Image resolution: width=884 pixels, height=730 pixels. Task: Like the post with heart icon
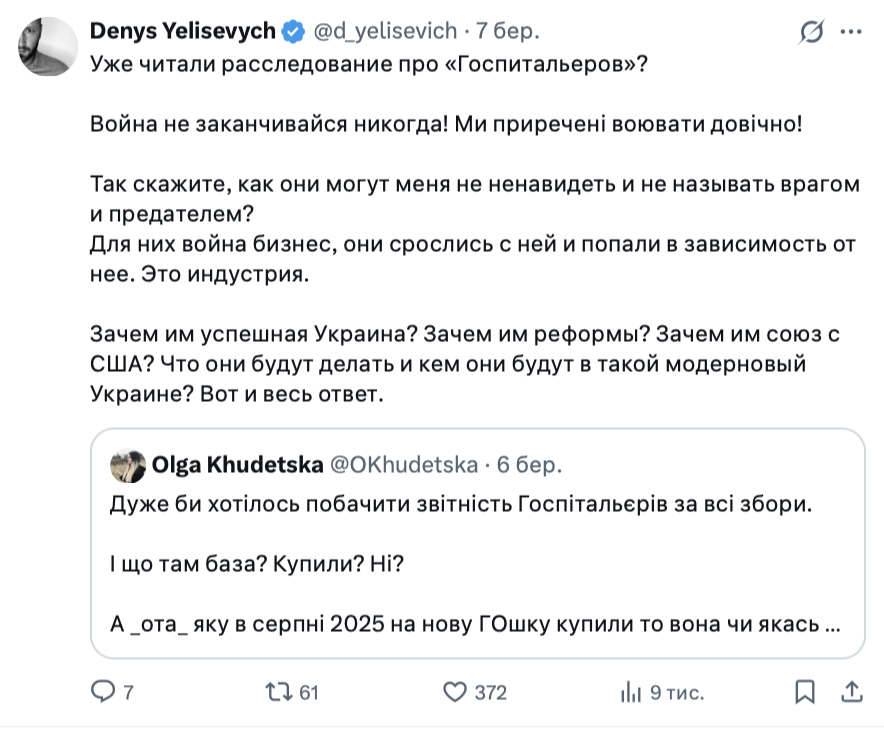455,691
